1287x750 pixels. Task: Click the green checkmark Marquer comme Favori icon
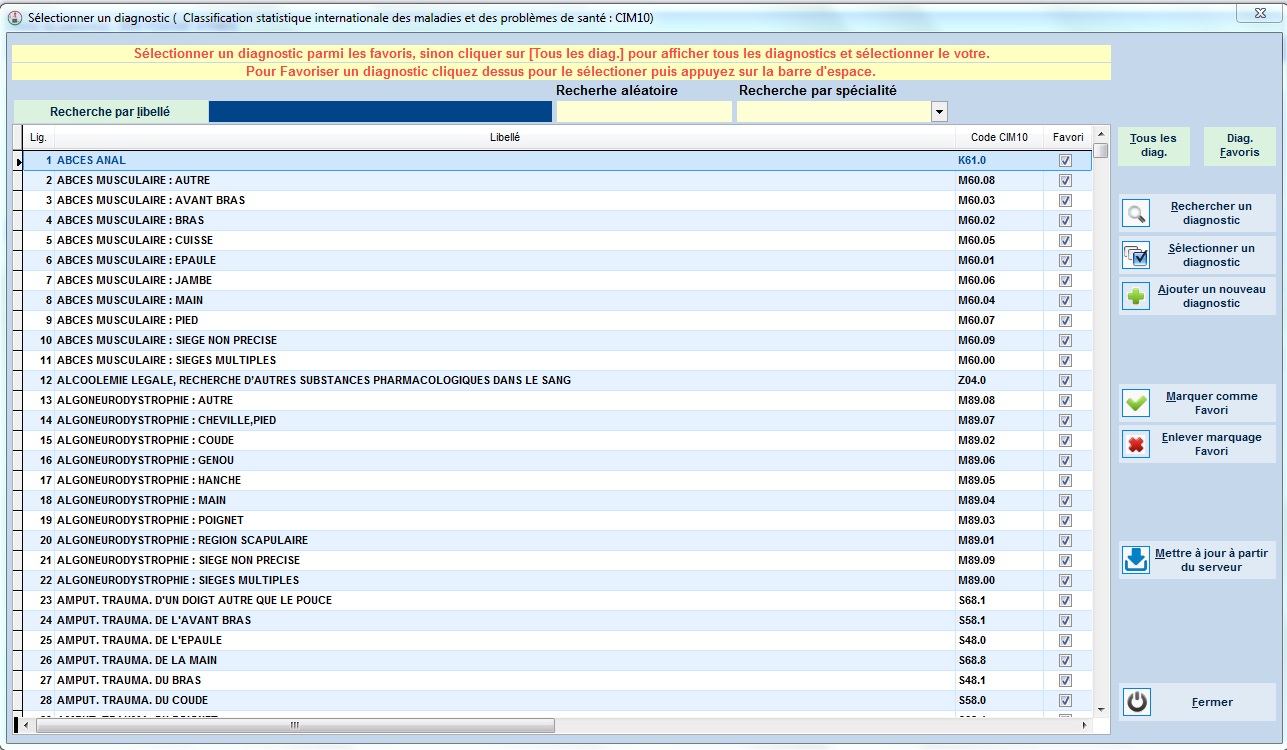(x=1136, y=403)
